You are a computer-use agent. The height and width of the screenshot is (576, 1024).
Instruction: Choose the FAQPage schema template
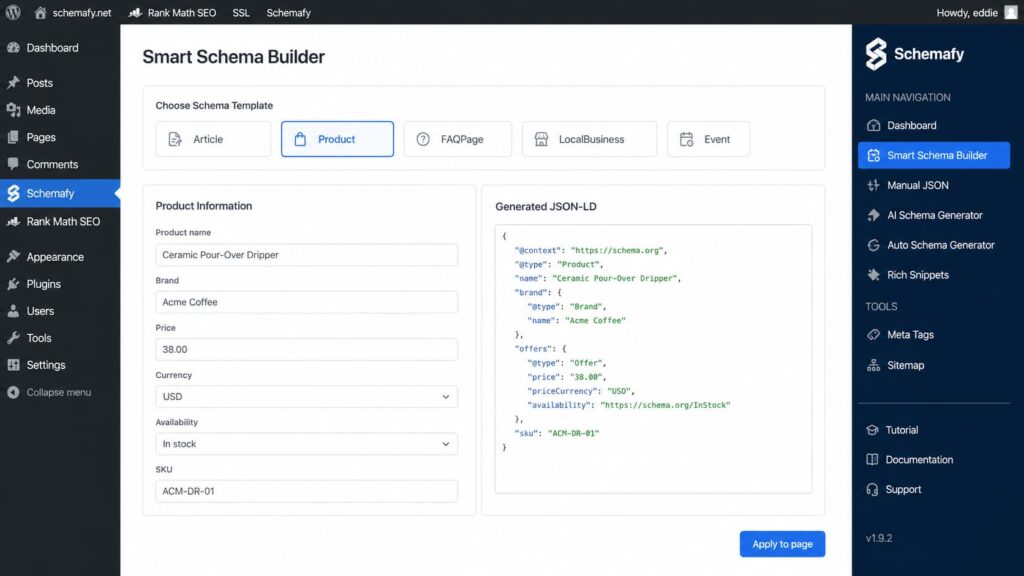(x=458, y=139)
